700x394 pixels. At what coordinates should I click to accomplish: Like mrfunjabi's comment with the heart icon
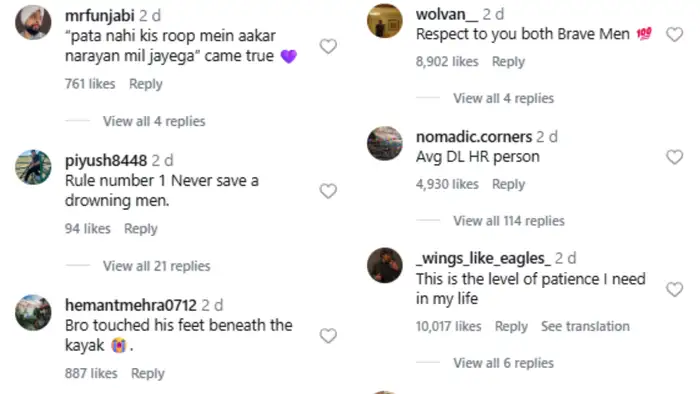(328, 46)
